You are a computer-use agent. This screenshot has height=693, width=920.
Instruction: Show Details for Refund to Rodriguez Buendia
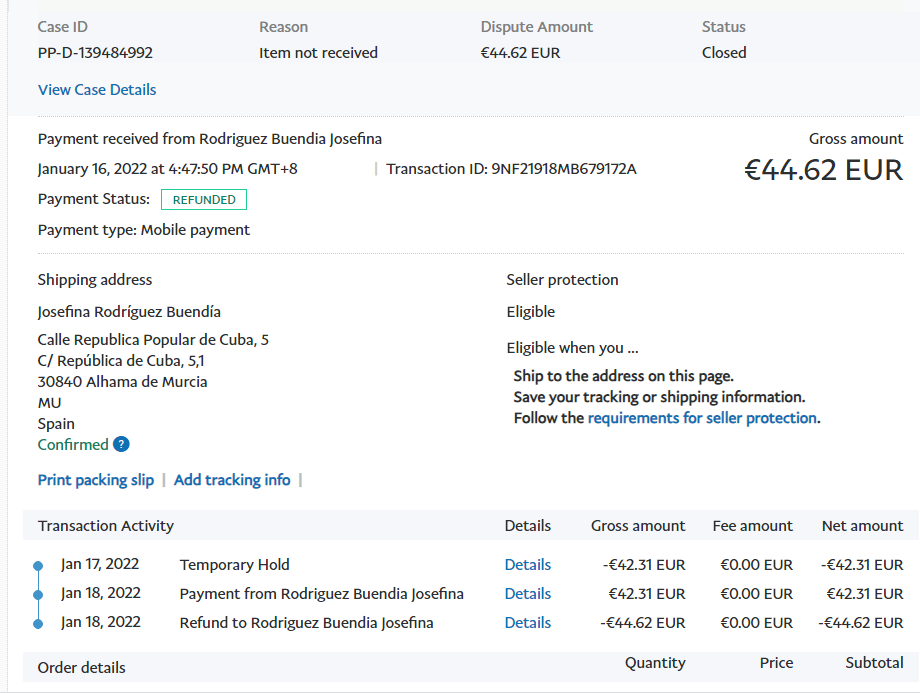click(x=528, y=623)
